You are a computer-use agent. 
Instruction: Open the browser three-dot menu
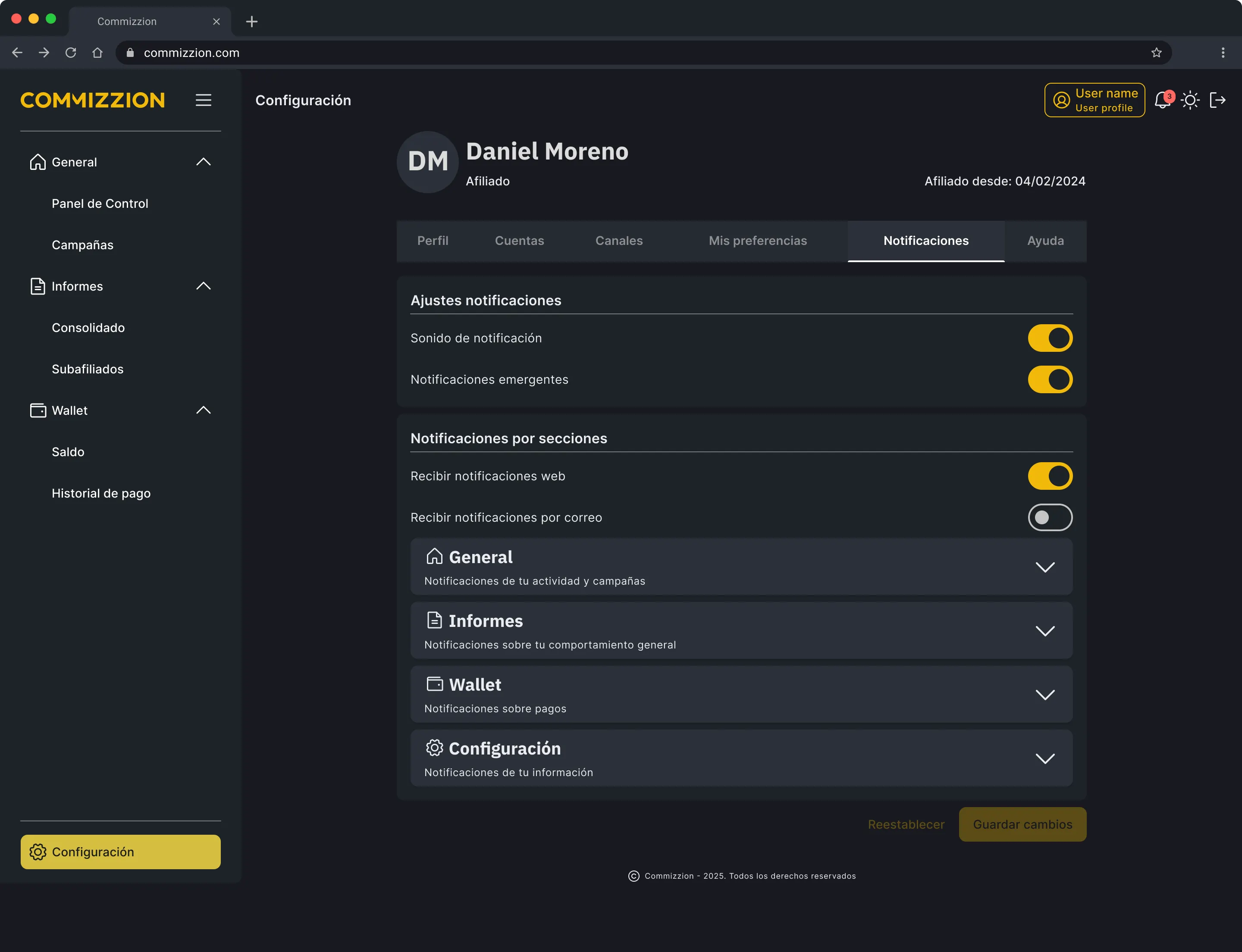[1223, 53]
